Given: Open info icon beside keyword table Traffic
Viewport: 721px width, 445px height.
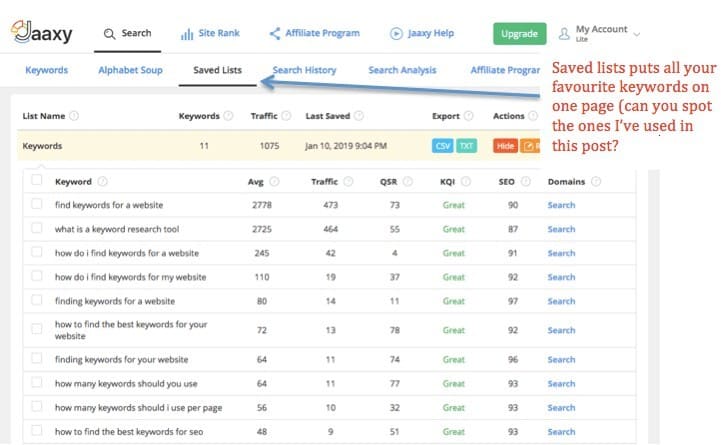Looking at the screenshot, I should pyautogui.click(x=348, y=182).
